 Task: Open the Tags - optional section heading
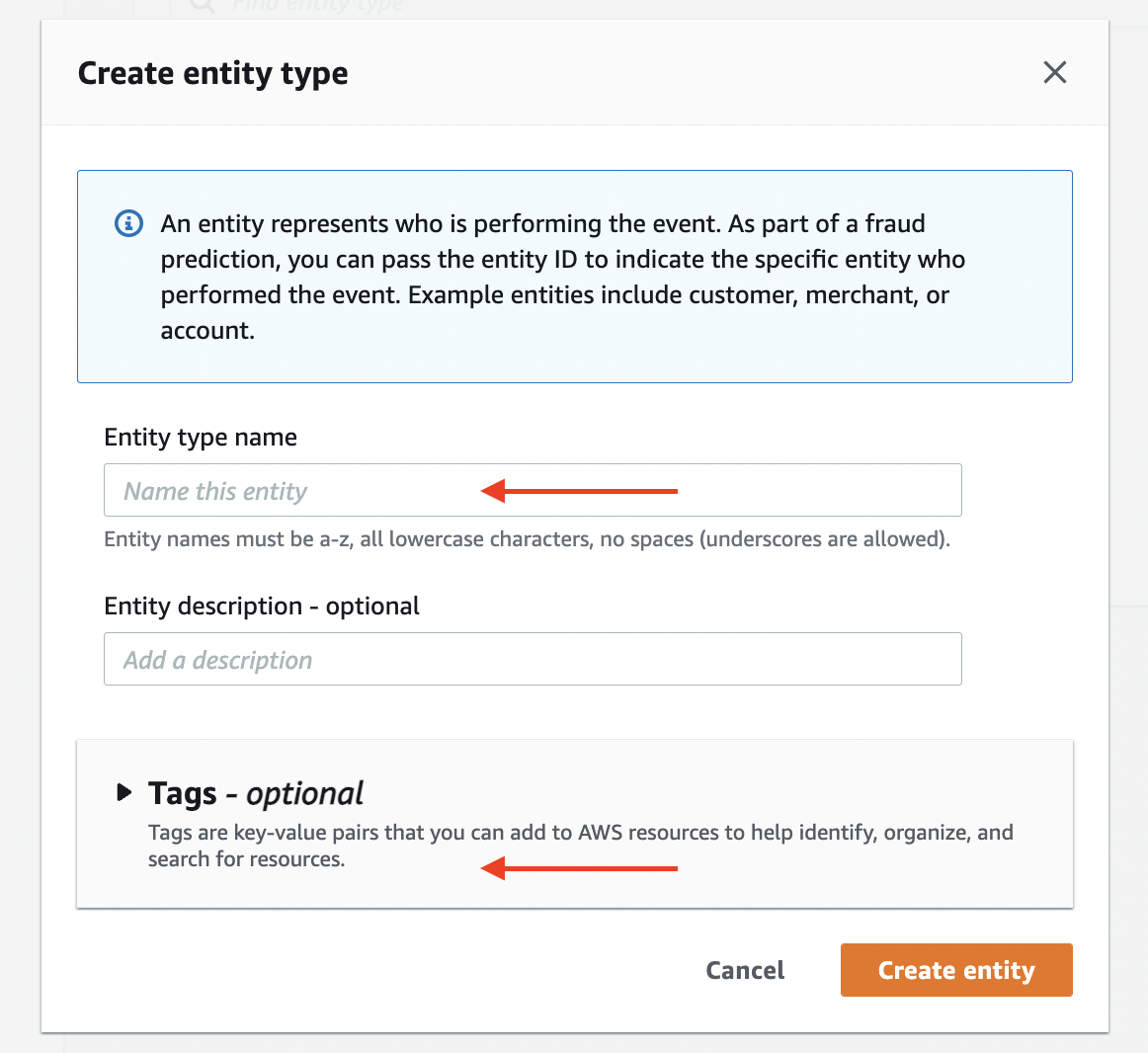click(x=256, y=793)
